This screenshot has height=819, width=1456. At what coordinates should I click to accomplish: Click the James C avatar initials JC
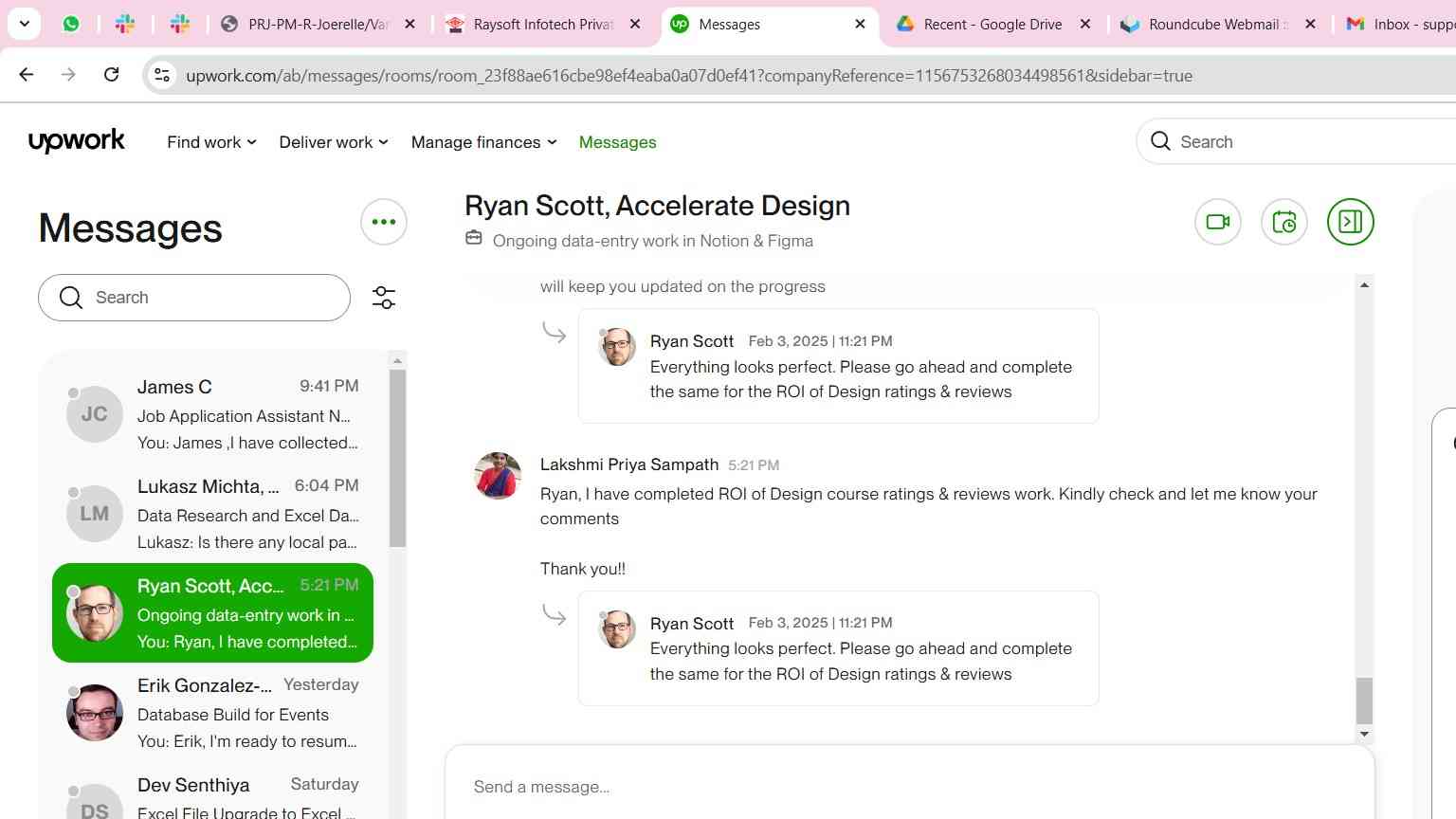pos(95,414)
